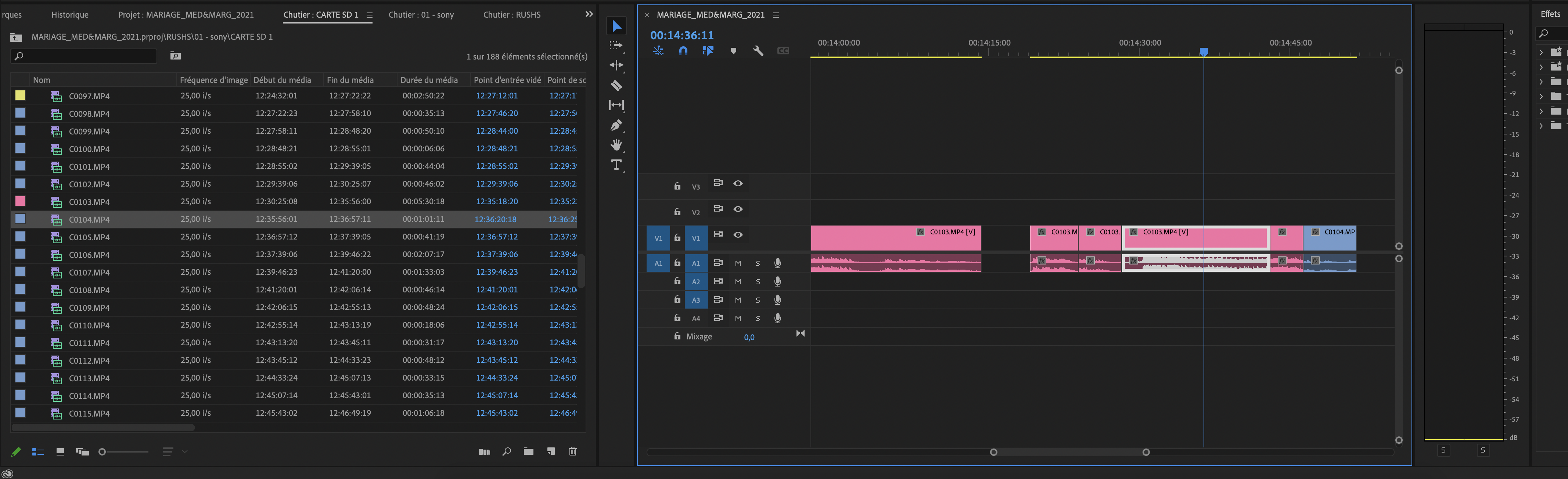Show hidden panel tabs chevron
This screenshot has width=1568, height=479.
(x=589, y=14)
